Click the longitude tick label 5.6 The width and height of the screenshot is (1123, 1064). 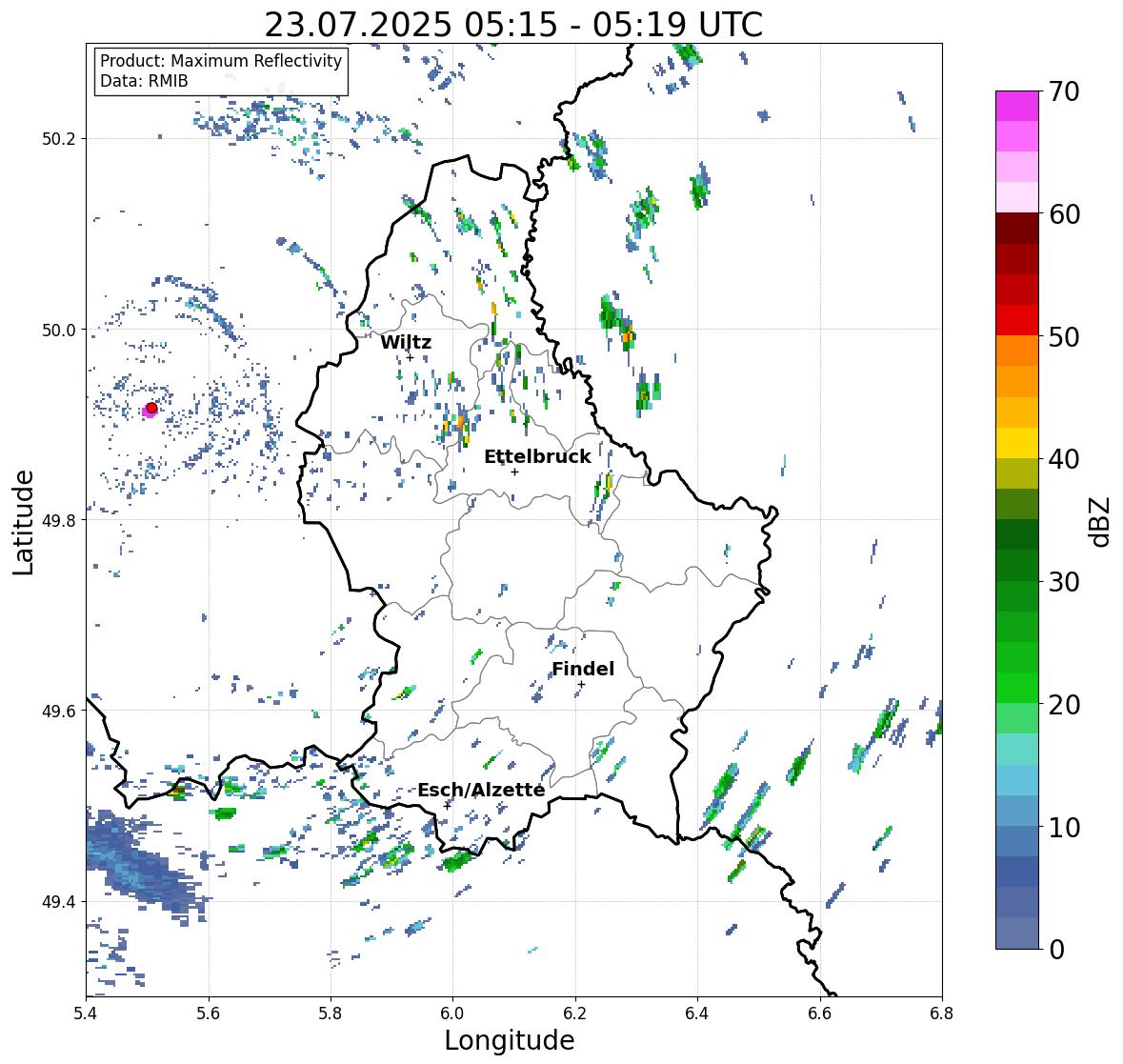point(209,1013)
